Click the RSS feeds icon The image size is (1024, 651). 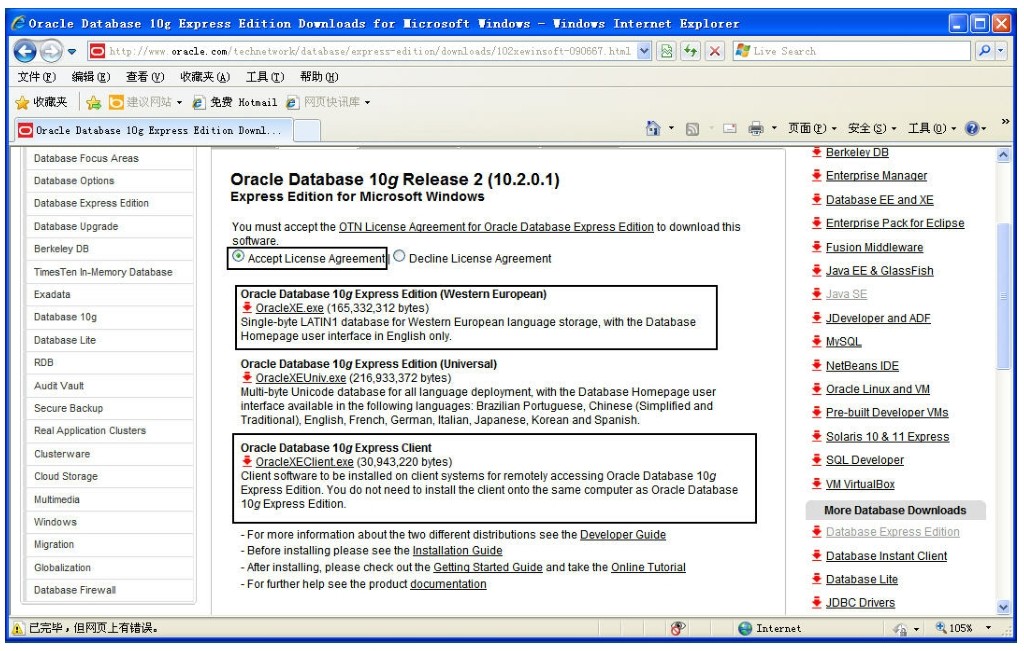click(x=692, y=129)
